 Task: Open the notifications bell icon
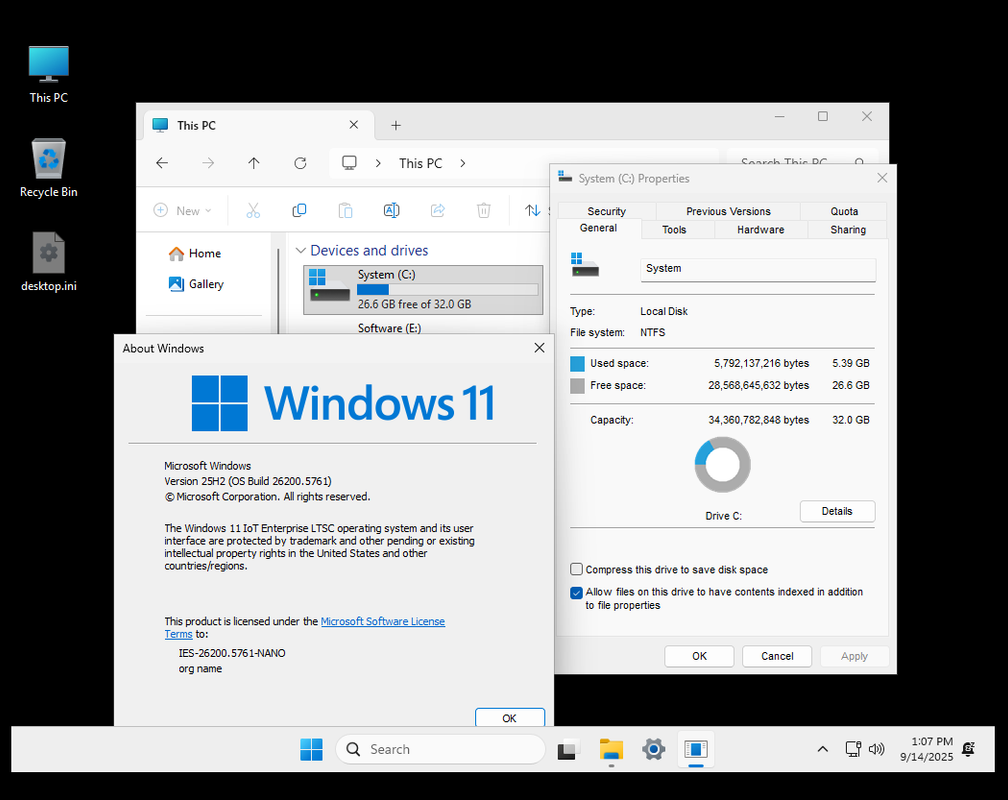[x=968, y=749]
